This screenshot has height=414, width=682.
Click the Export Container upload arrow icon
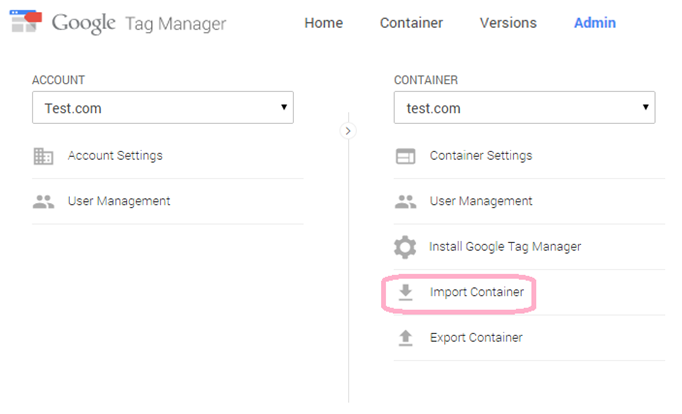[405, 338]
